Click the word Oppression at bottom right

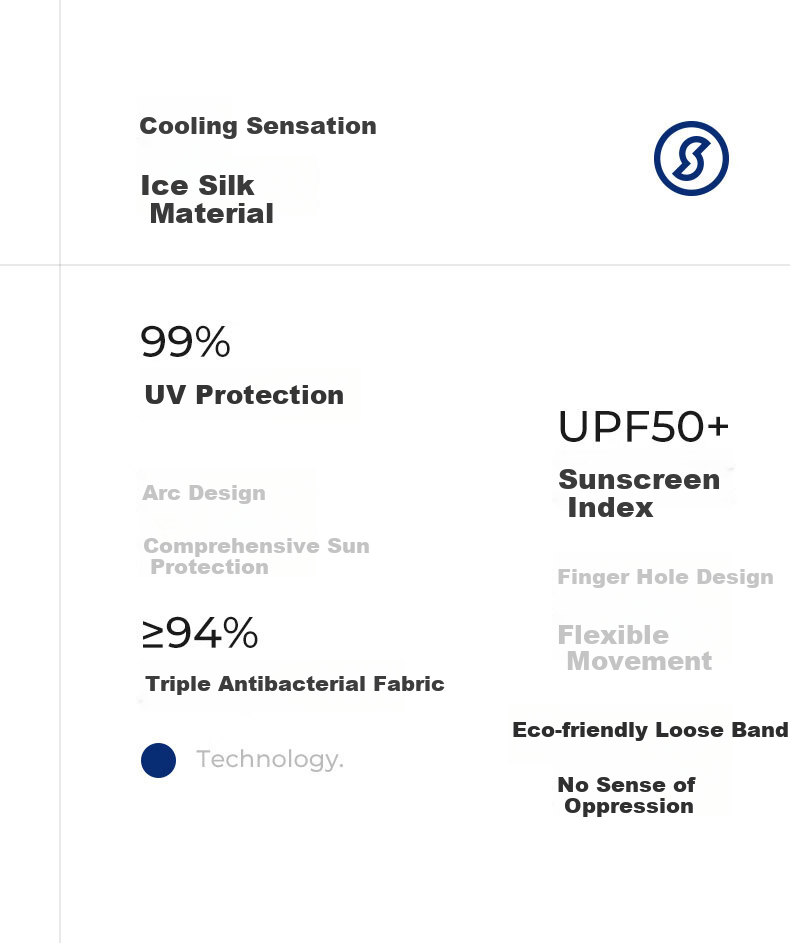(629, 806)
